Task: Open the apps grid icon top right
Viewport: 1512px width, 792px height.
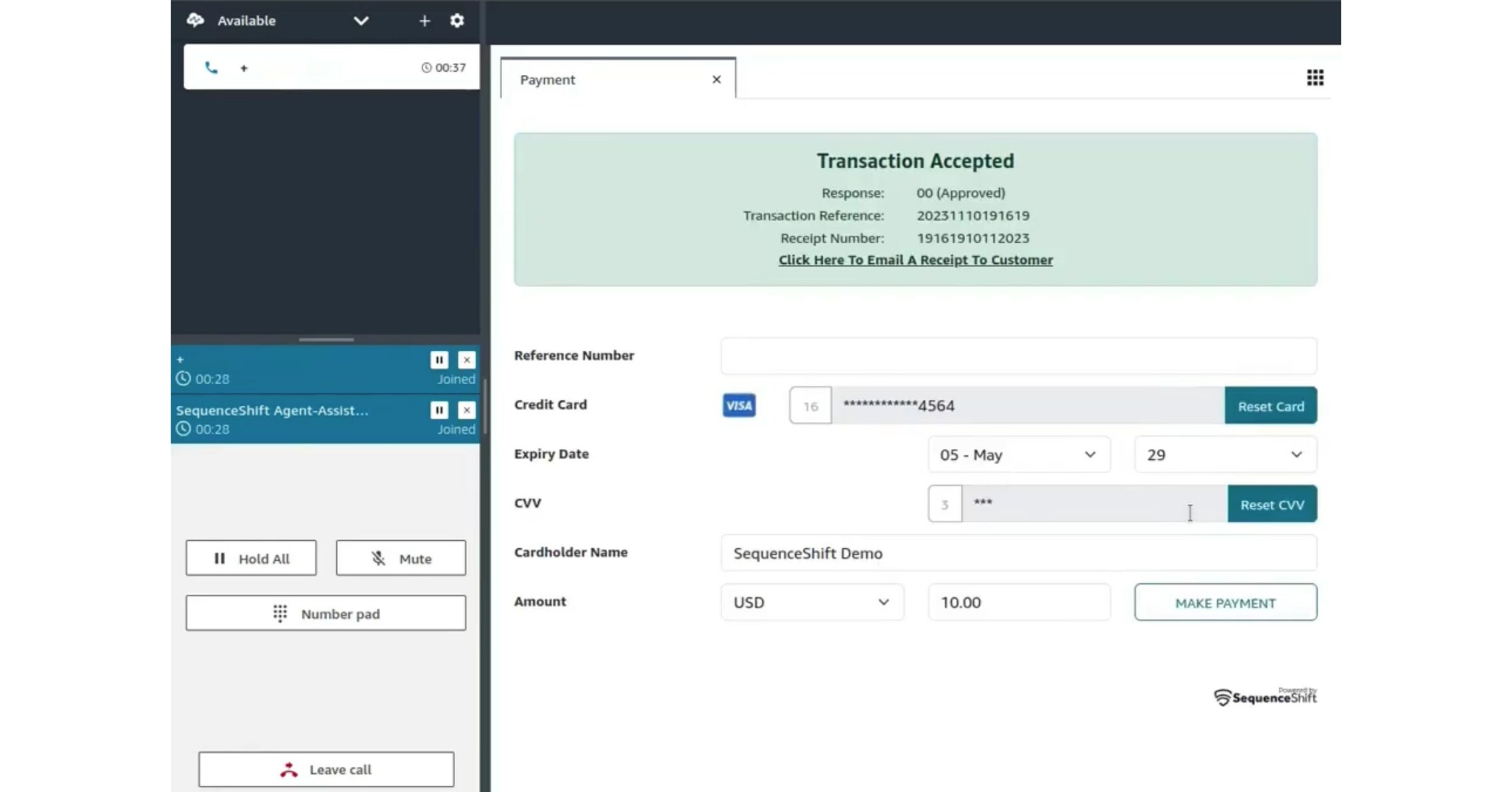Action: (1314, 78)
